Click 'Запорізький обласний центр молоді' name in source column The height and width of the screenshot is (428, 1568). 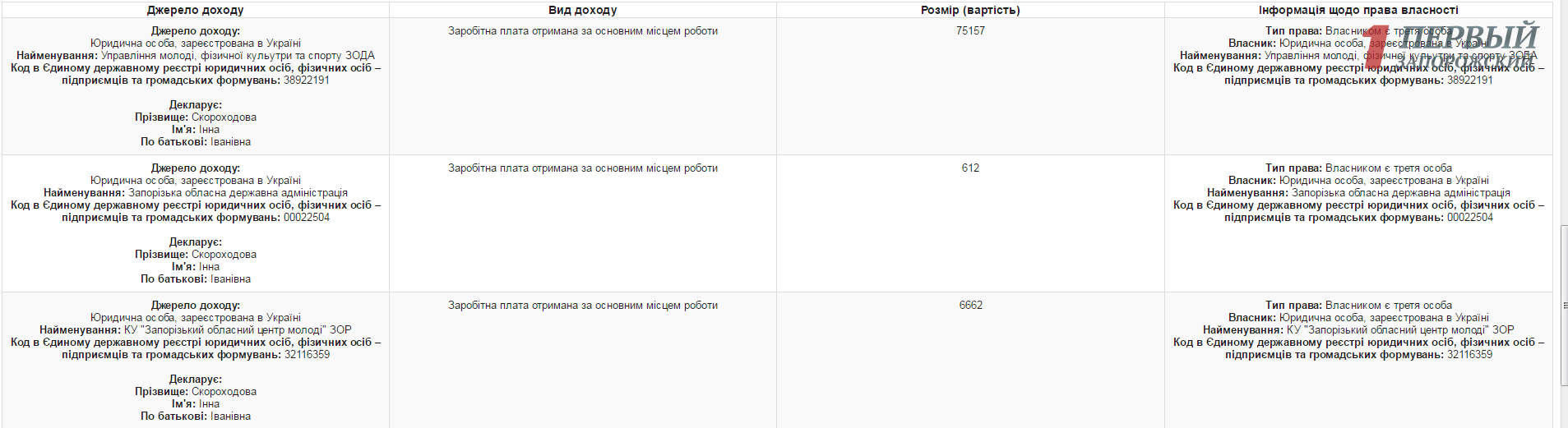(x=238, y=330)
